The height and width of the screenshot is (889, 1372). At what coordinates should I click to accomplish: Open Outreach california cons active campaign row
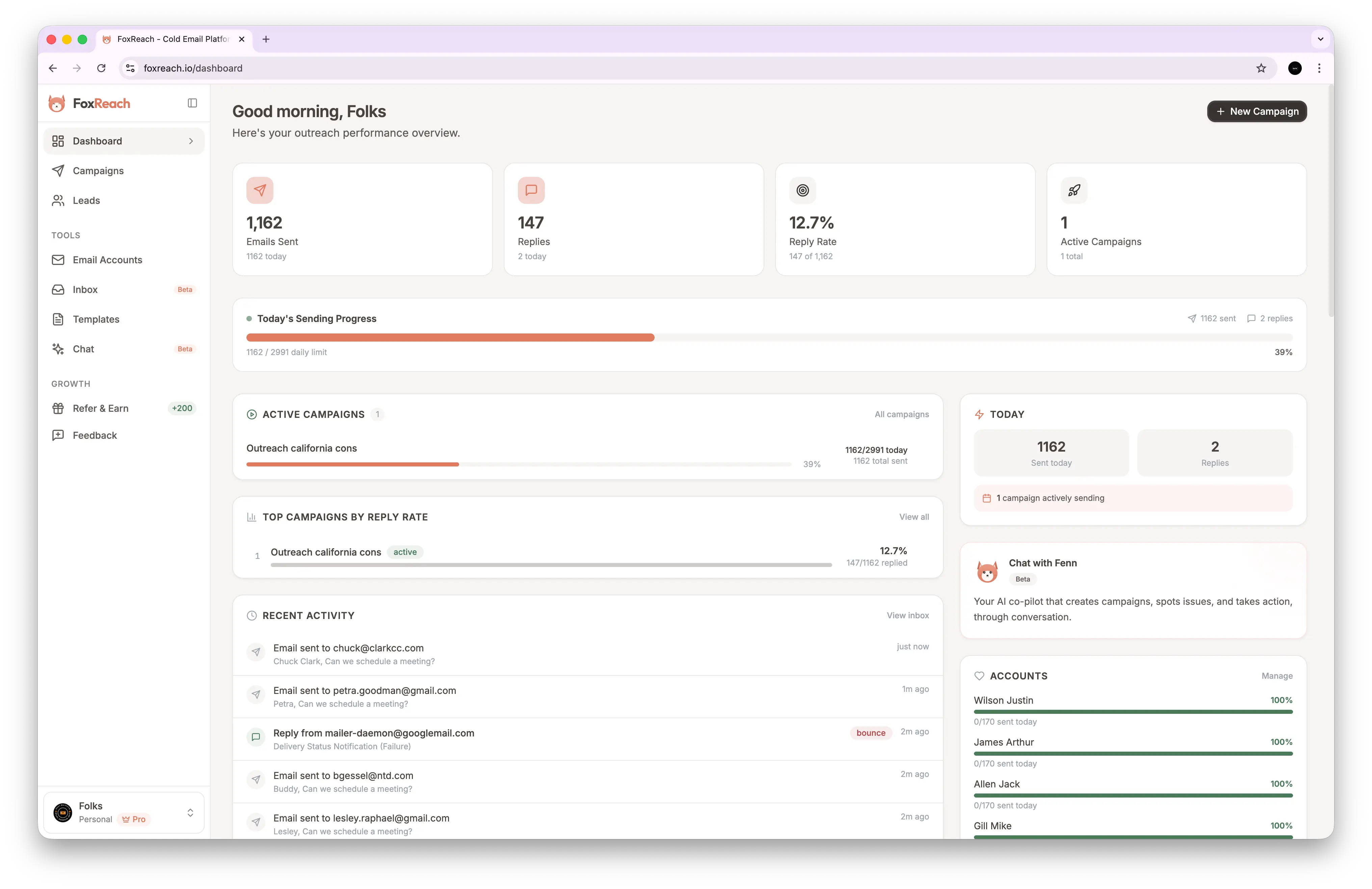pyautogui.click(x=587, y=455)
